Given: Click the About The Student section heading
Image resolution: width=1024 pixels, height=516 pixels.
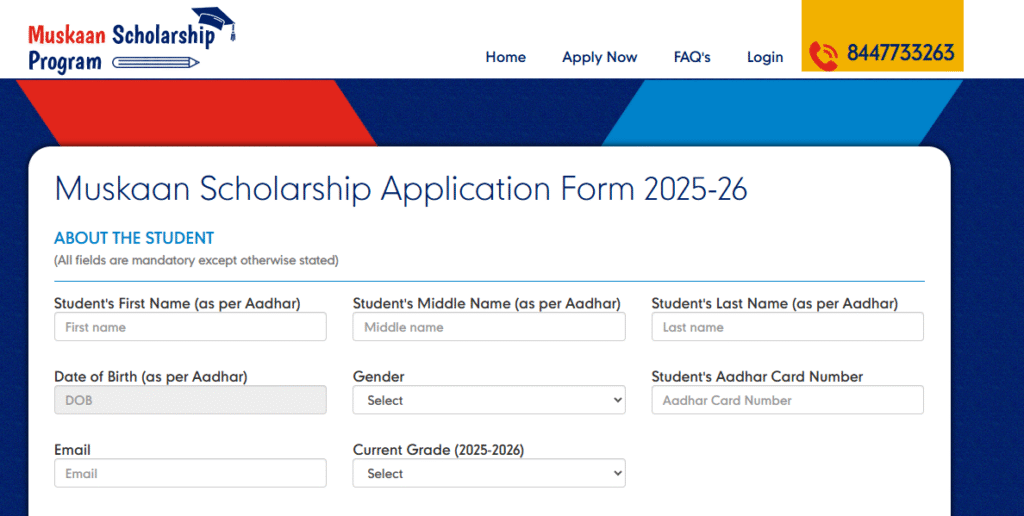Looking at the screenshot, I should click(134, 238).
